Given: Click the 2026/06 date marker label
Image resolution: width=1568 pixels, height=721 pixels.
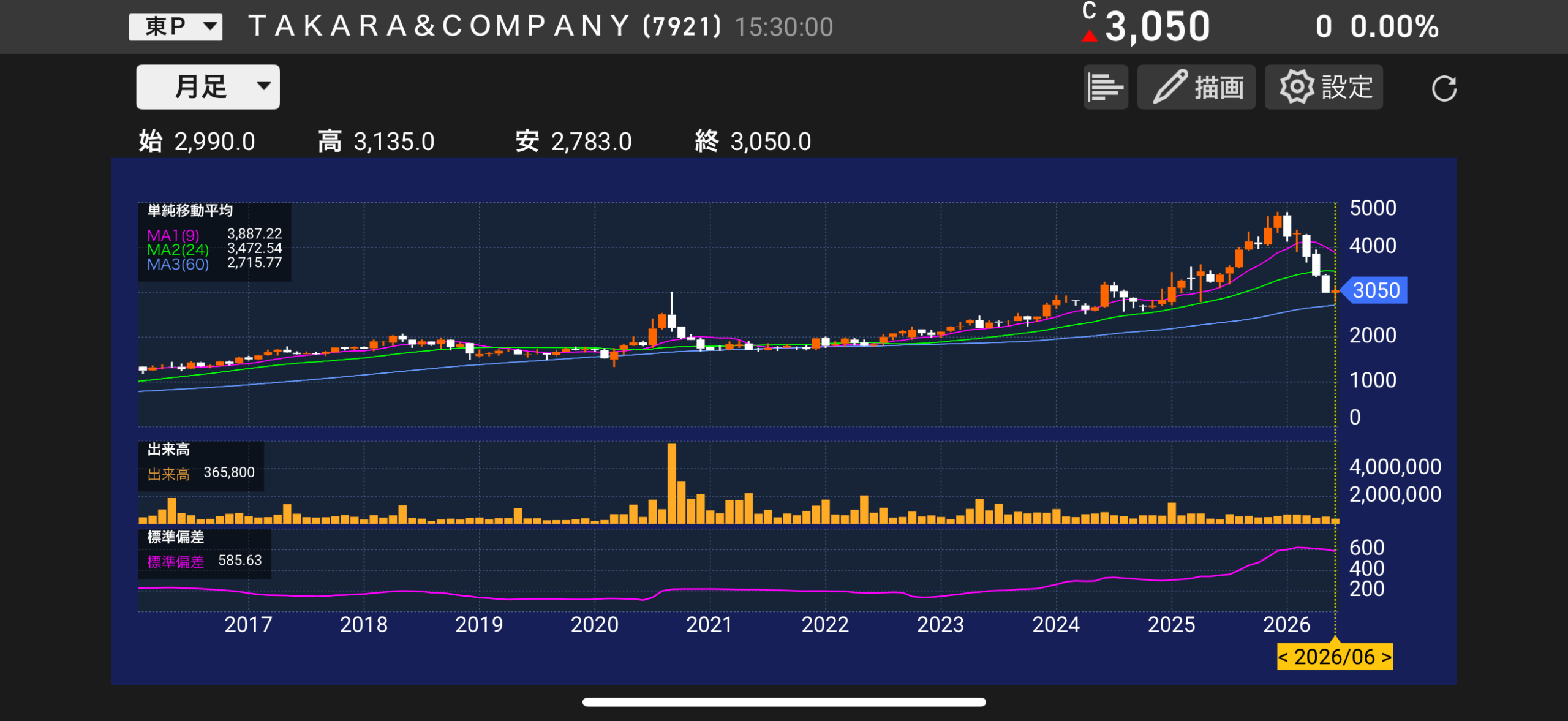Looking at the screenshot, I should pyautogui.click(x=1335, y=657).
